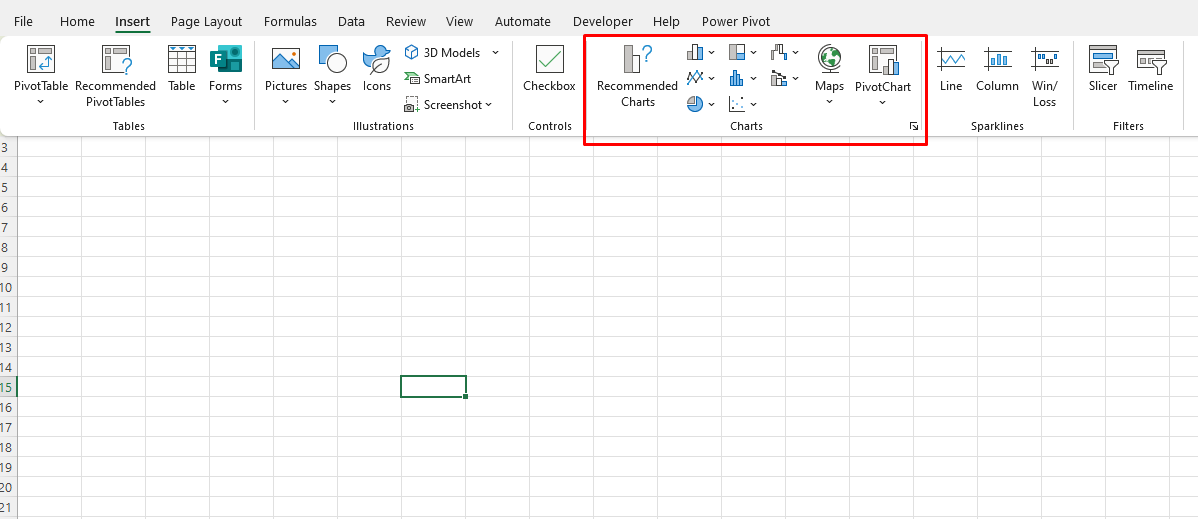Open Recommended PivotTables
Viewport: 1198px width, 519px height.
point(115,76)
